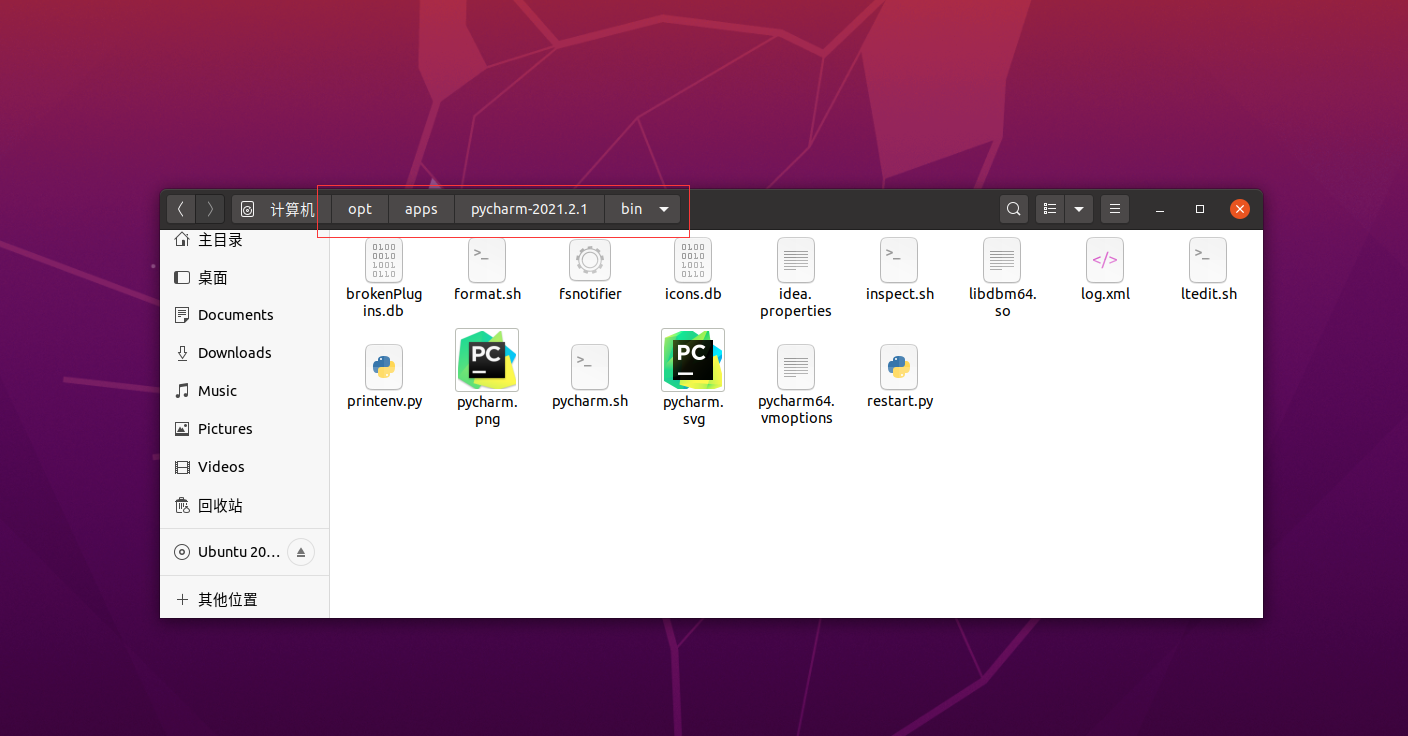Select the format.sh script icon

487,260
